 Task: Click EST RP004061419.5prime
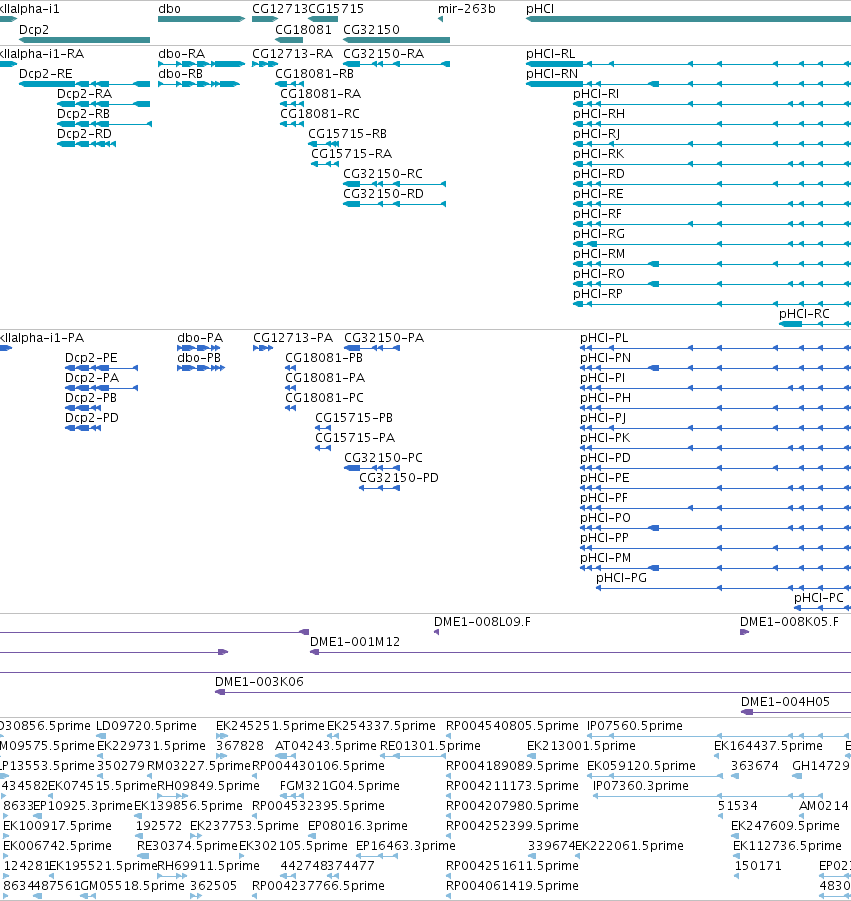tap(512, 886)
